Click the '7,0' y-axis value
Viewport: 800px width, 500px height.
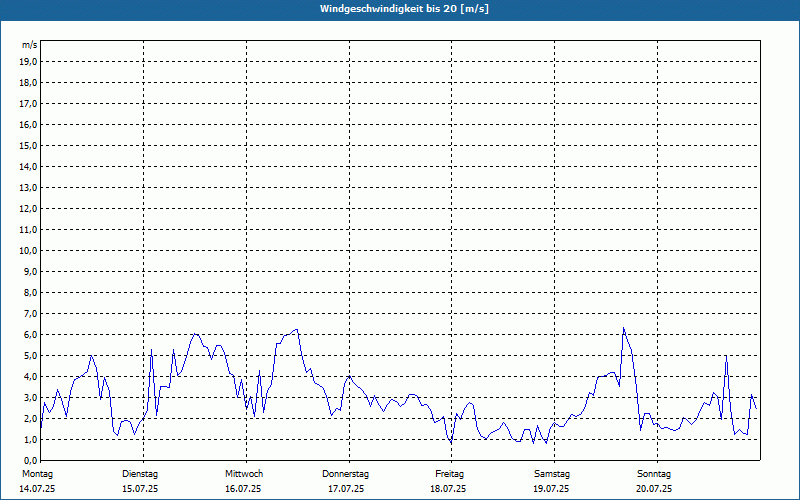(x=31, y=313)
